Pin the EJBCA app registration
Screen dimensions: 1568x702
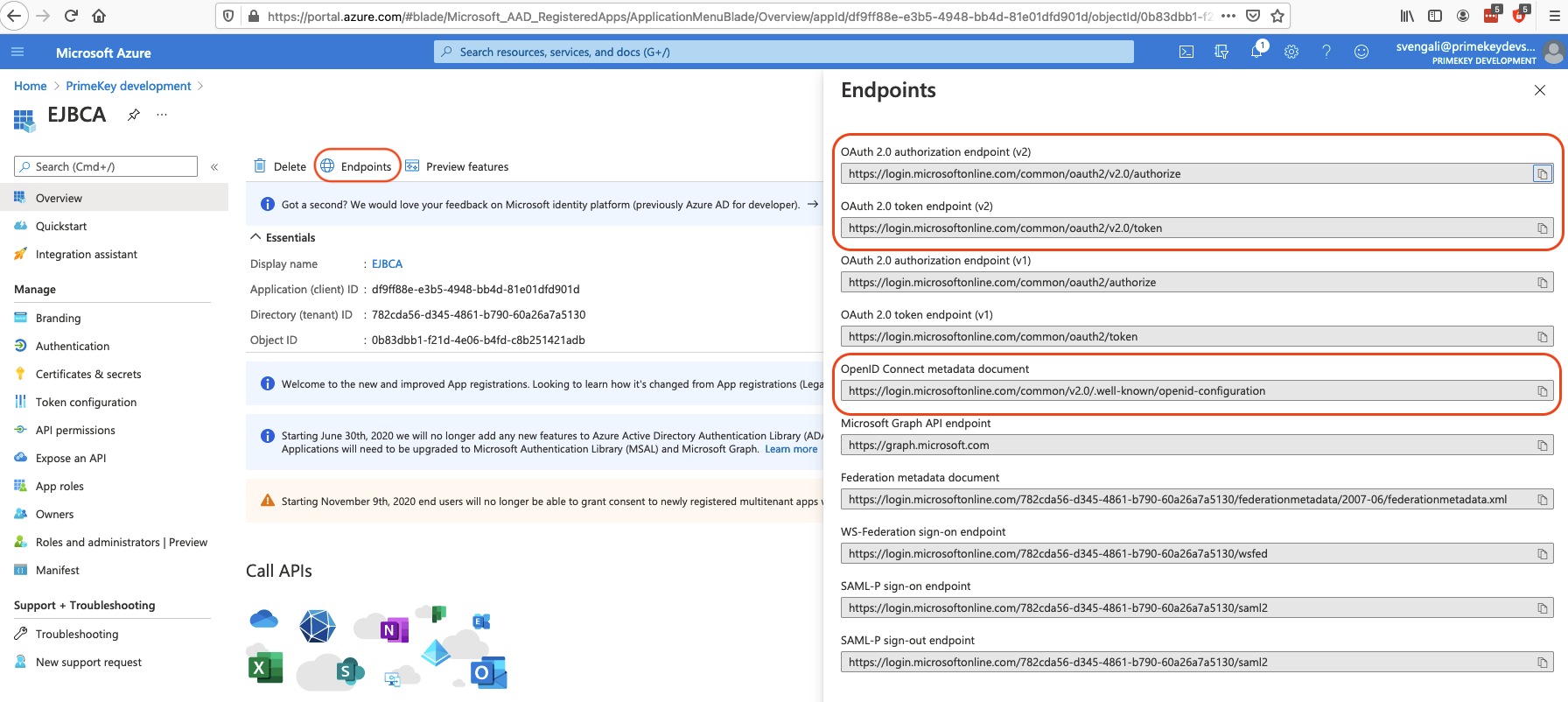[134, 115]
